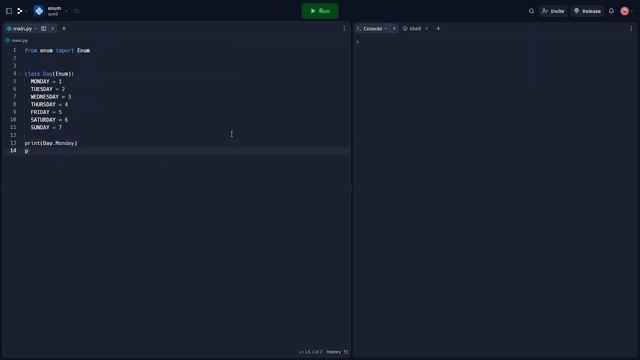This screenshot has height=360, width=640.
Task: Click the 'THURSDAY = 4' line
Action: click(x=49, y=104)
